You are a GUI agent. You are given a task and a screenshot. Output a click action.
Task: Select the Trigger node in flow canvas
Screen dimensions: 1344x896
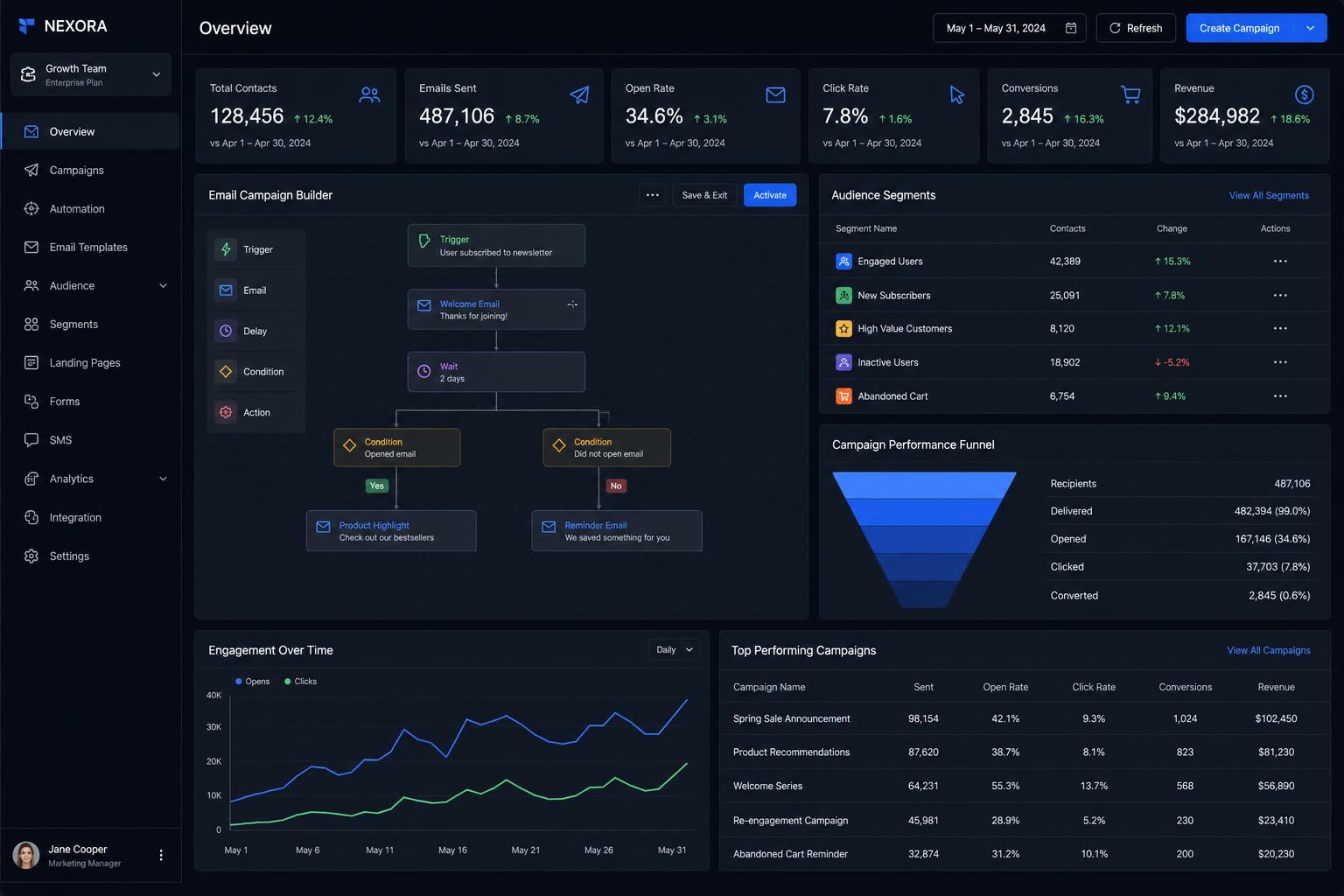(496, 245)
